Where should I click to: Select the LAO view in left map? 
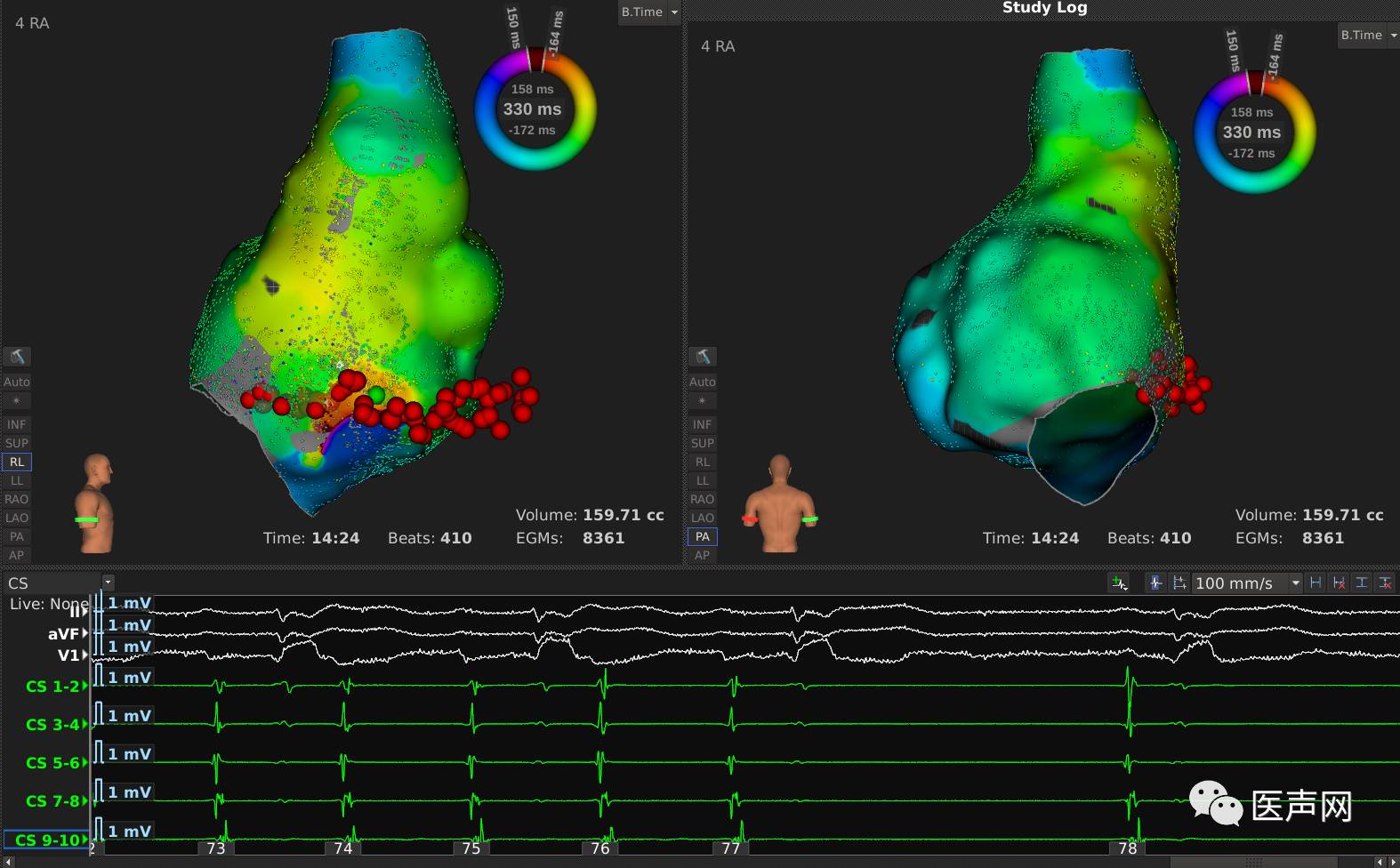coord(17,518)
